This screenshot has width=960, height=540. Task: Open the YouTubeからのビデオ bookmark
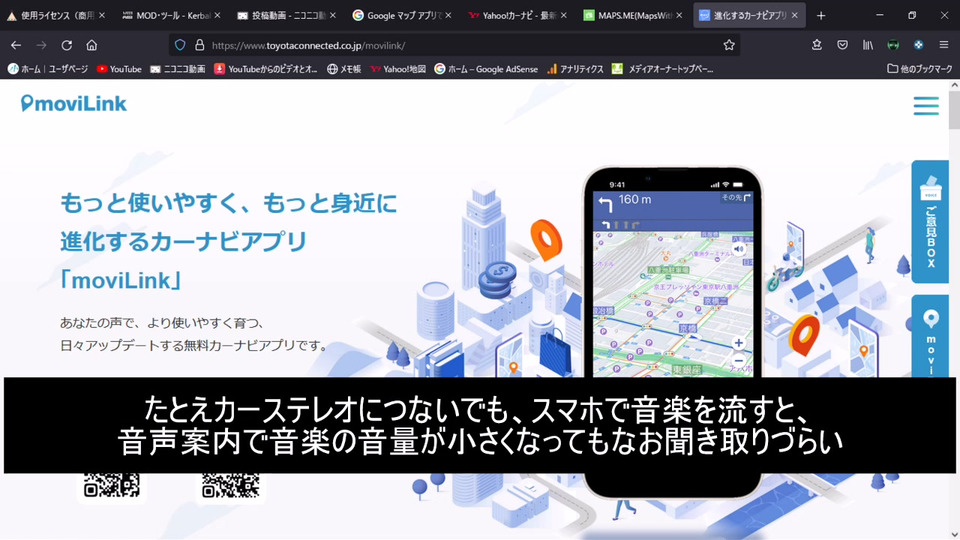click(x=266, y=69)
